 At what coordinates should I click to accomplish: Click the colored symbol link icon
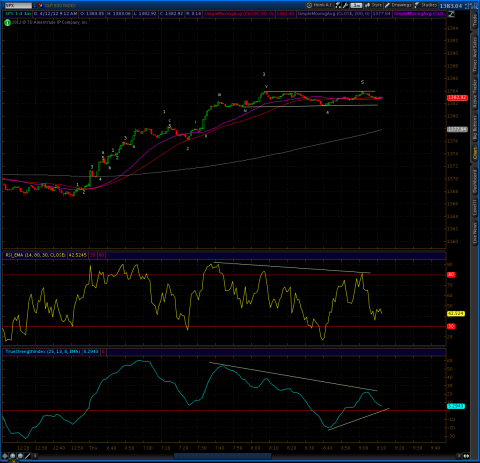point(40,5)
